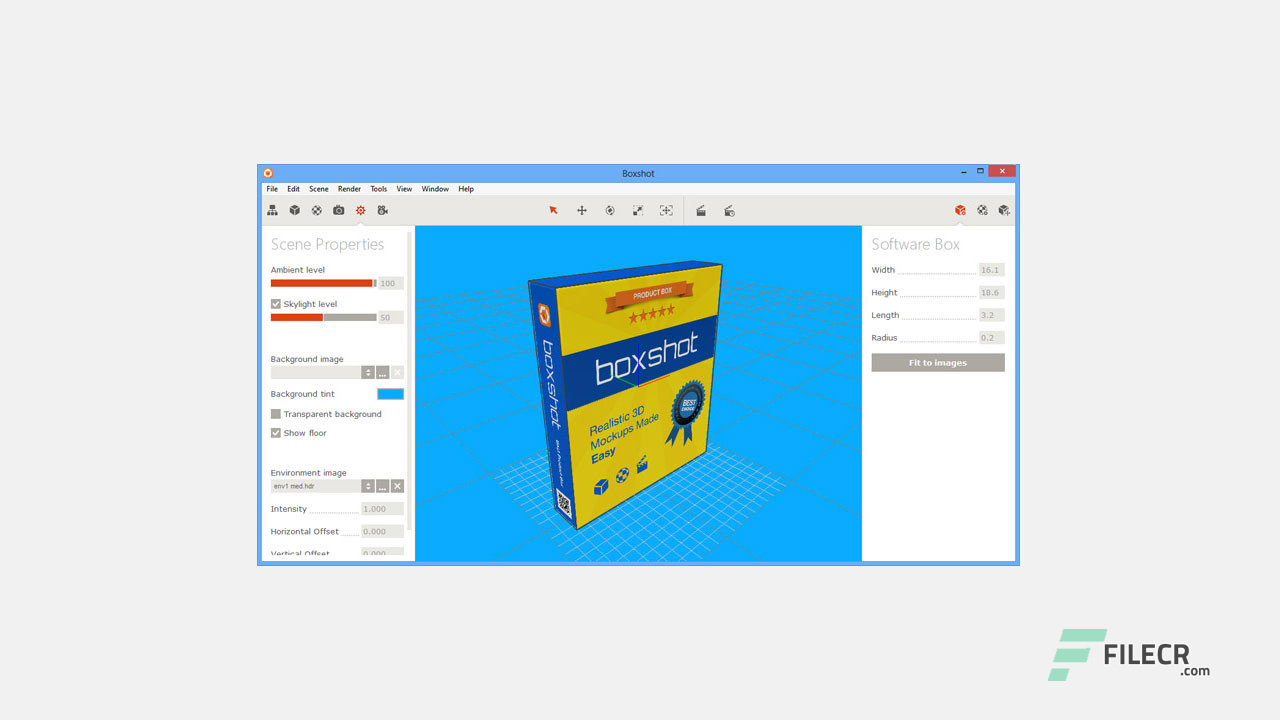Adjust the Ambient level slider

click(324, 283)
